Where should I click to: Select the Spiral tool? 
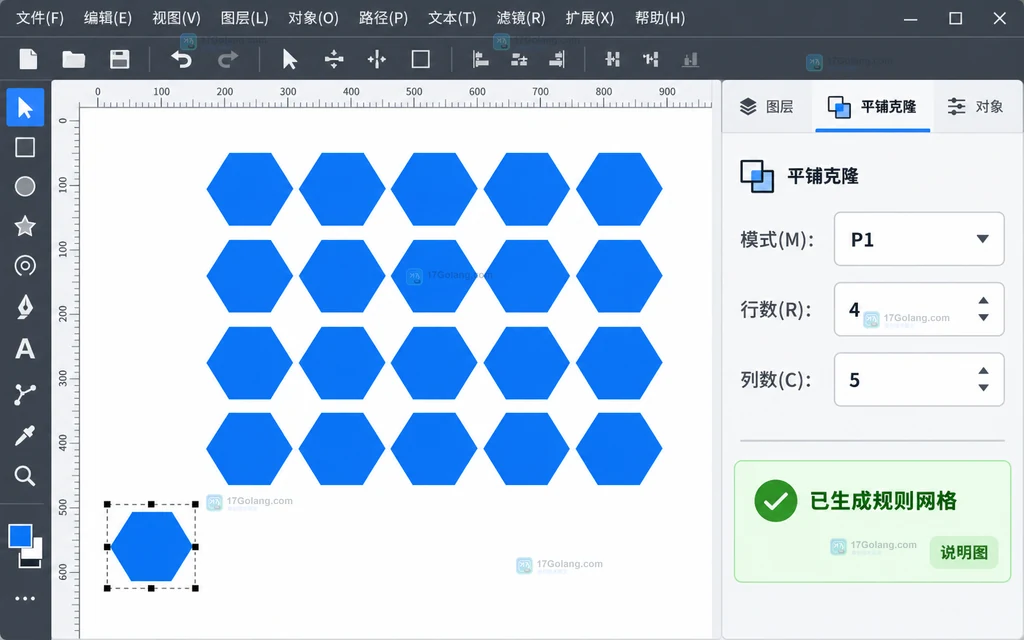click(x=25, y=266)
